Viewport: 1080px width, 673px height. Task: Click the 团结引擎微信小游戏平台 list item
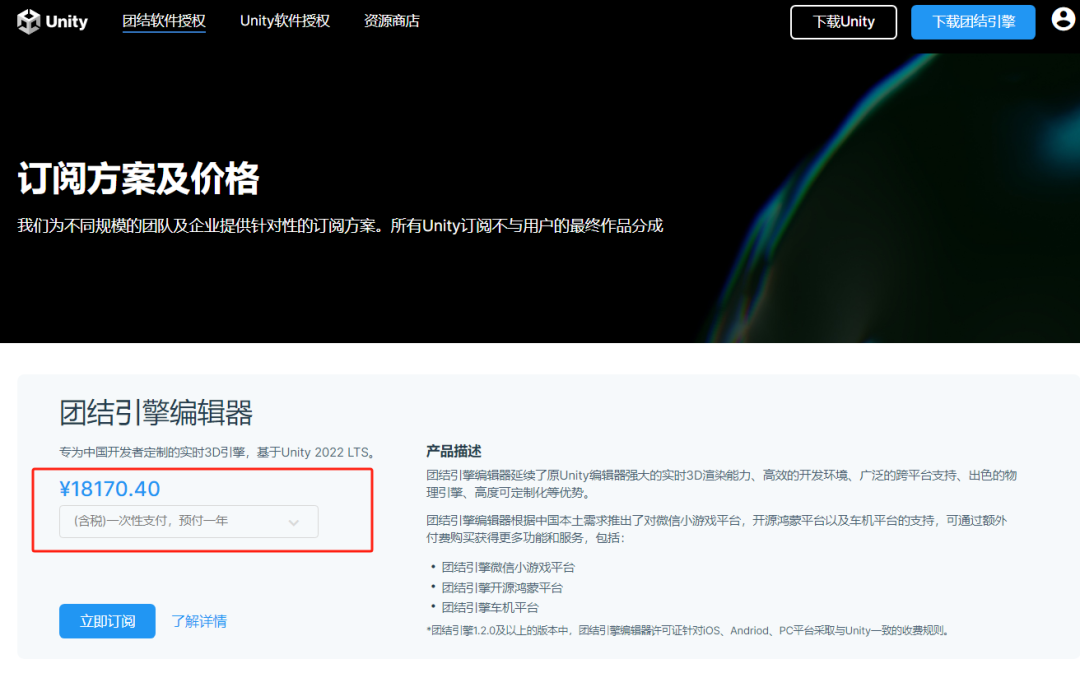point(508,567)
